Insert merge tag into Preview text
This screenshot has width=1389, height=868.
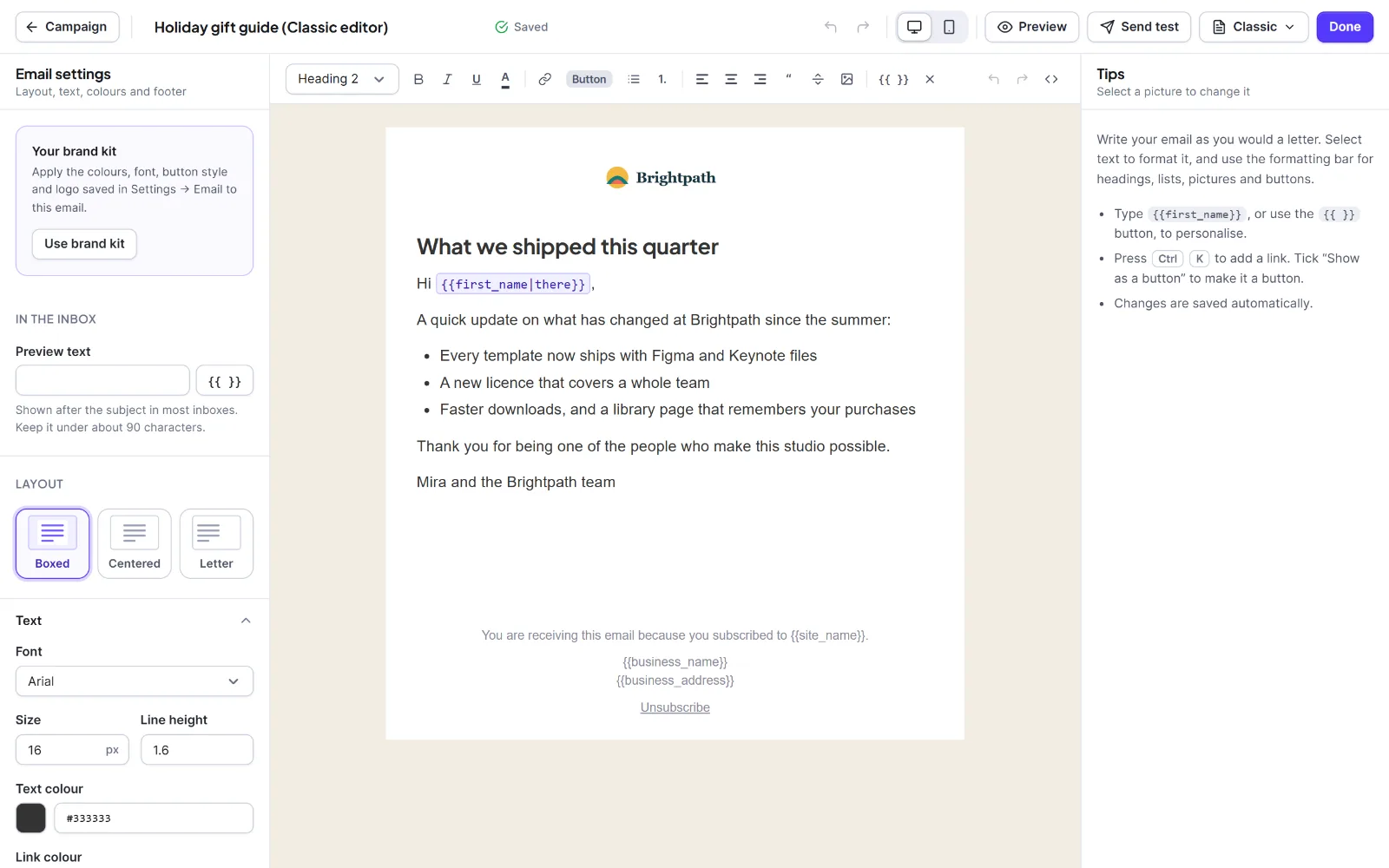pyautogui.click(x=225, y=380)
